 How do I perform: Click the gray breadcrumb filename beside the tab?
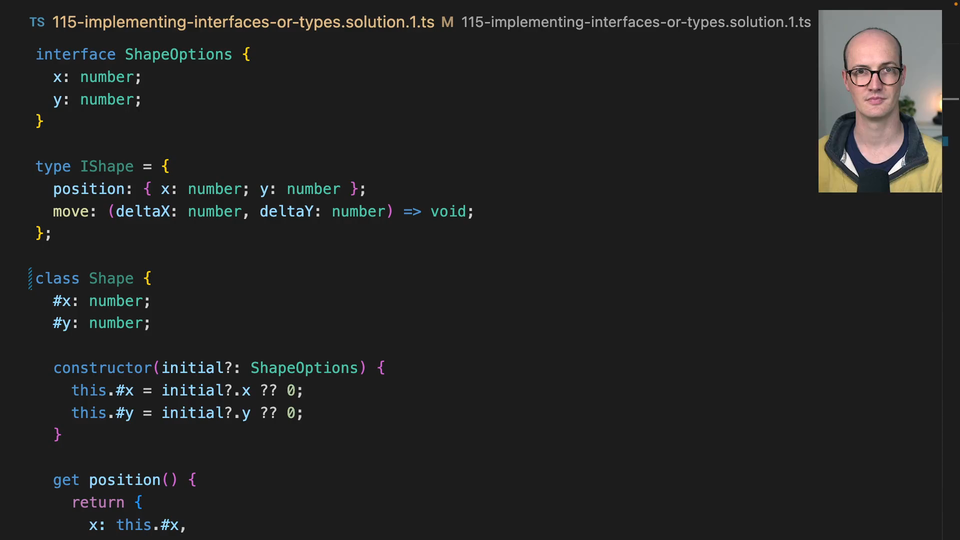[x=636, y=21]
